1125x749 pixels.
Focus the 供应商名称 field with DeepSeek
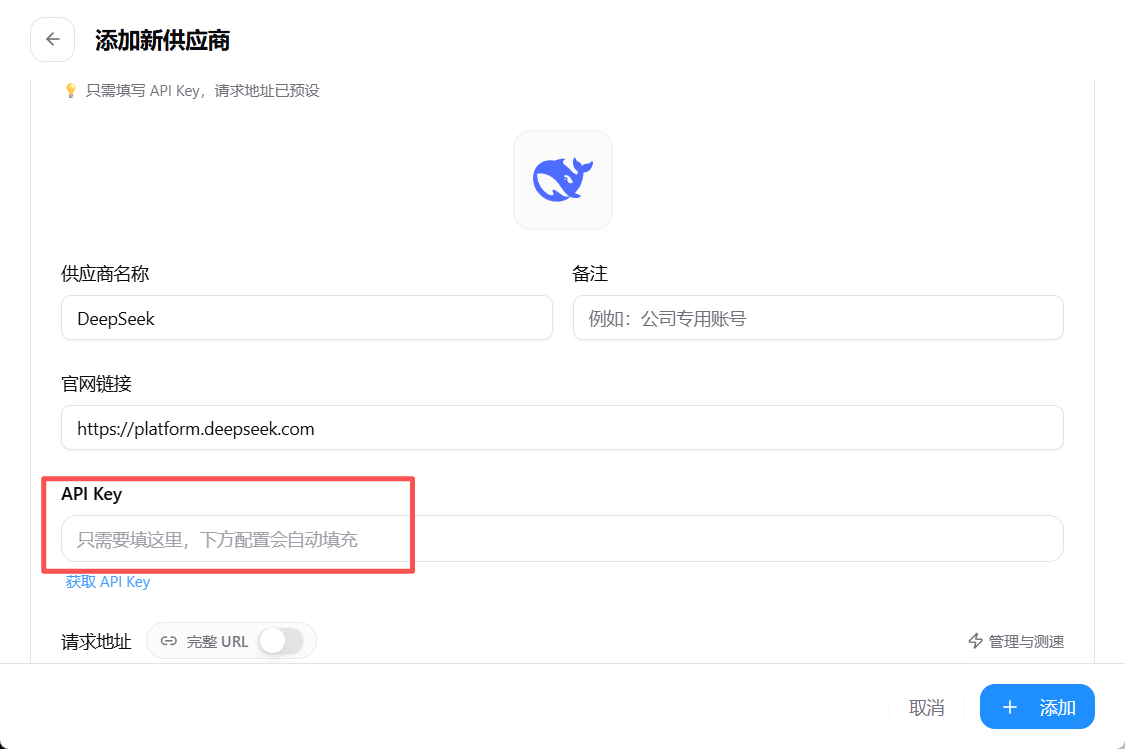coord(307,318)
